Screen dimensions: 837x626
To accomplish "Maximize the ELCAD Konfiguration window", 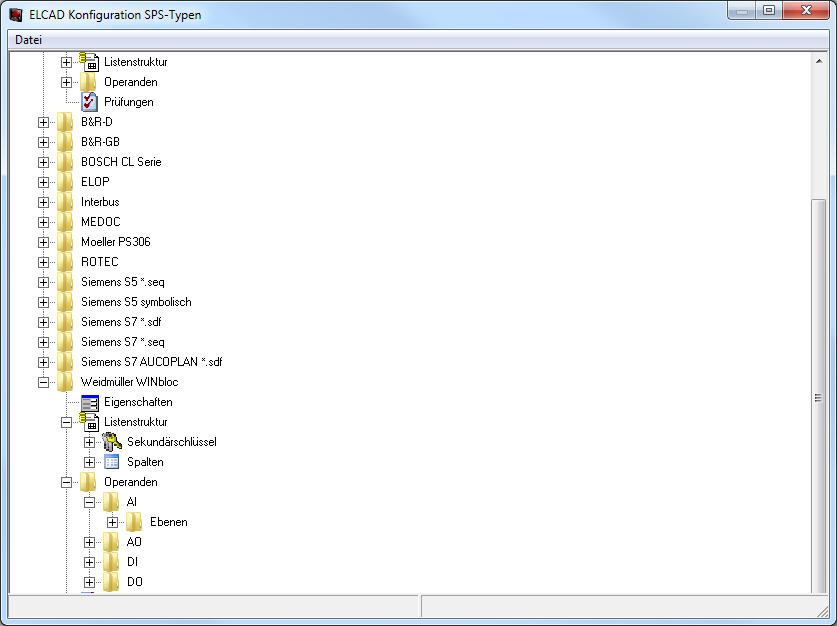I will click(x=769, y=10).
